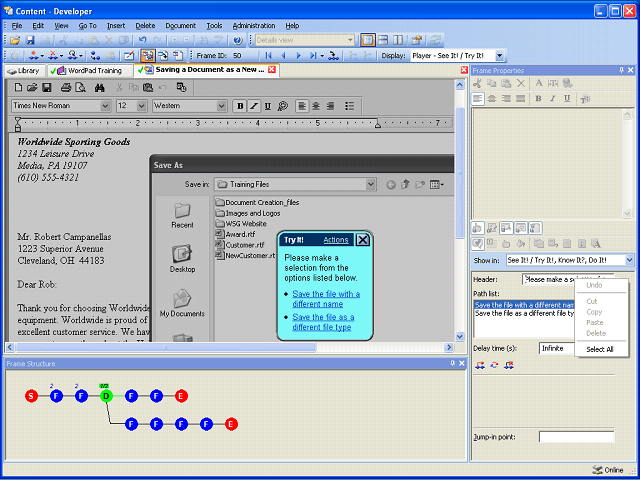Switch to the Library tab
This screenshot has width=640, height=480.
pyautogui.click(x=24, y=71)
